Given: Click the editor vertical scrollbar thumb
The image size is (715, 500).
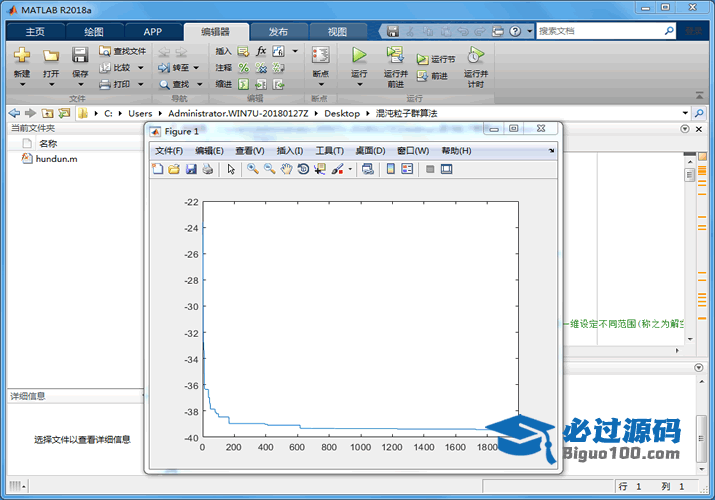Looking at the screenshot, I should click(689, 175).
